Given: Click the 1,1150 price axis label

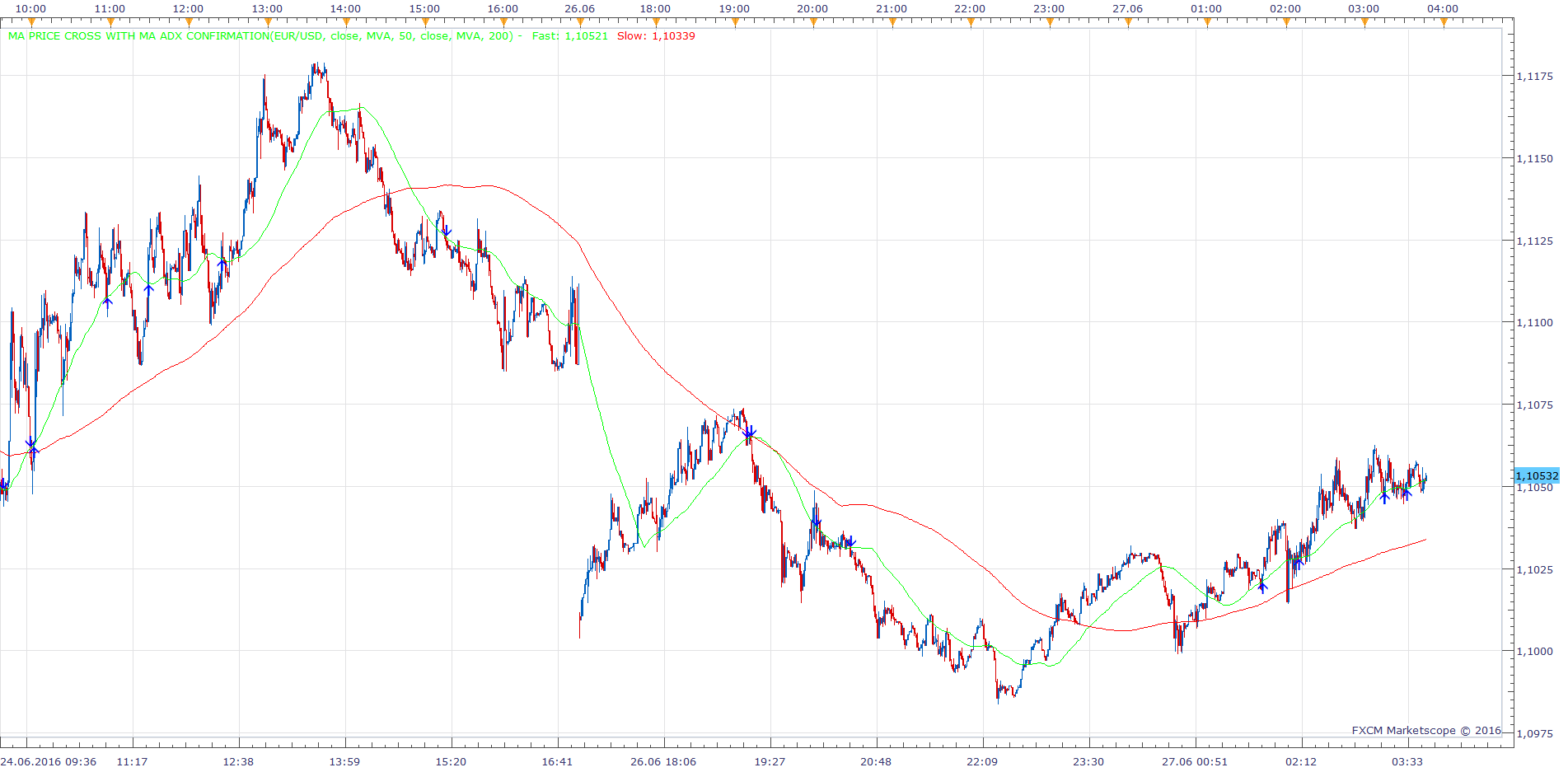Looking at the screenshot, I should click(1534, 158).
